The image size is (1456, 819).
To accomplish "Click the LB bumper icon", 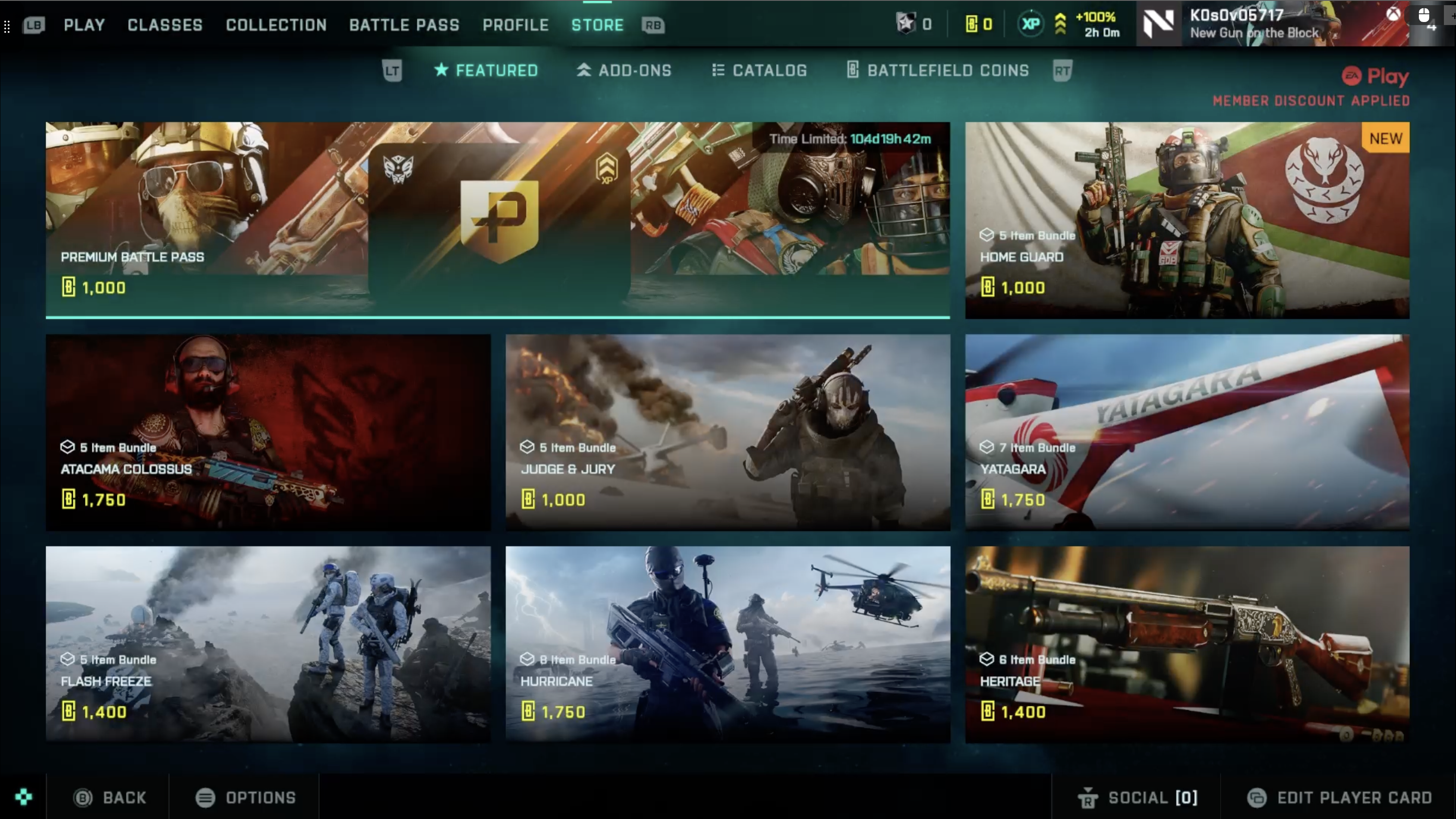I will [x=33, y=25].
